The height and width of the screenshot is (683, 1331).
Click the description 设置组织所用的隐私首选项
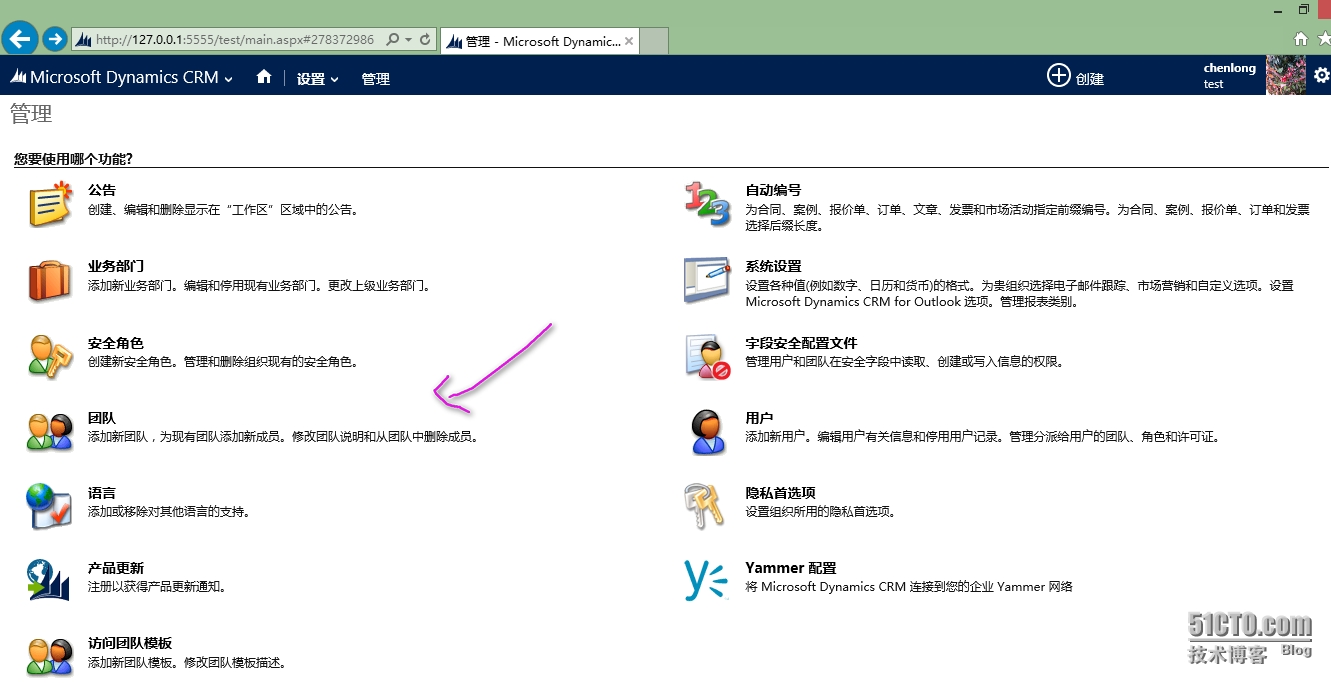click(x=820, y=512)
